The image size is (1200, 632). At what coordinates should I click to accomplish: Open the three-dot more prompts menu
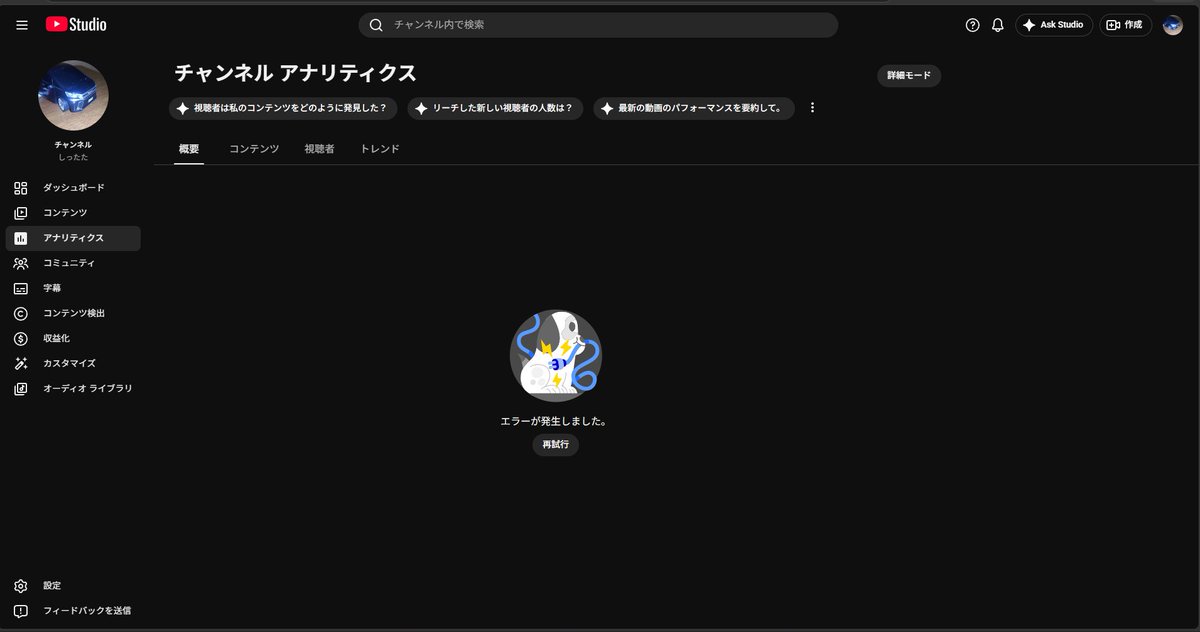tap(812, 108)
